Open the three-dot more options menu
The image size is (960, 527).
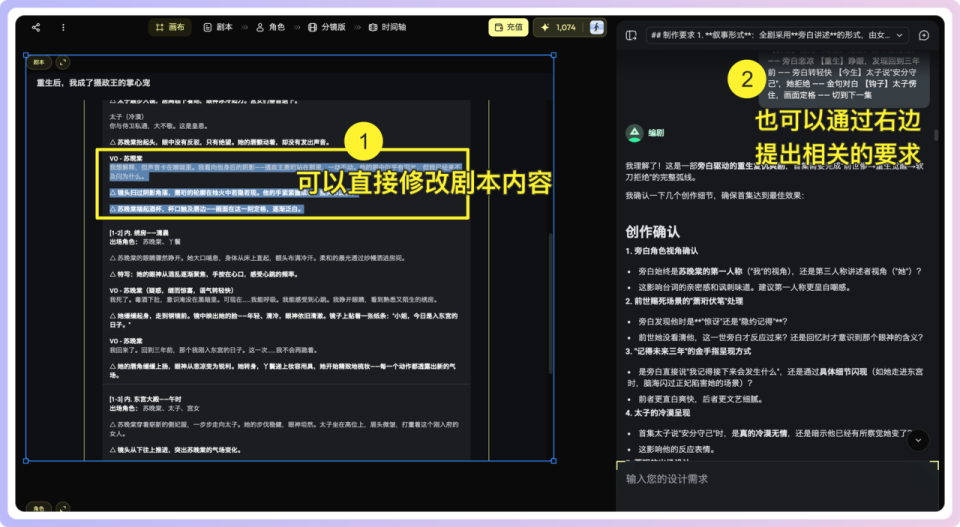[63, 28]
